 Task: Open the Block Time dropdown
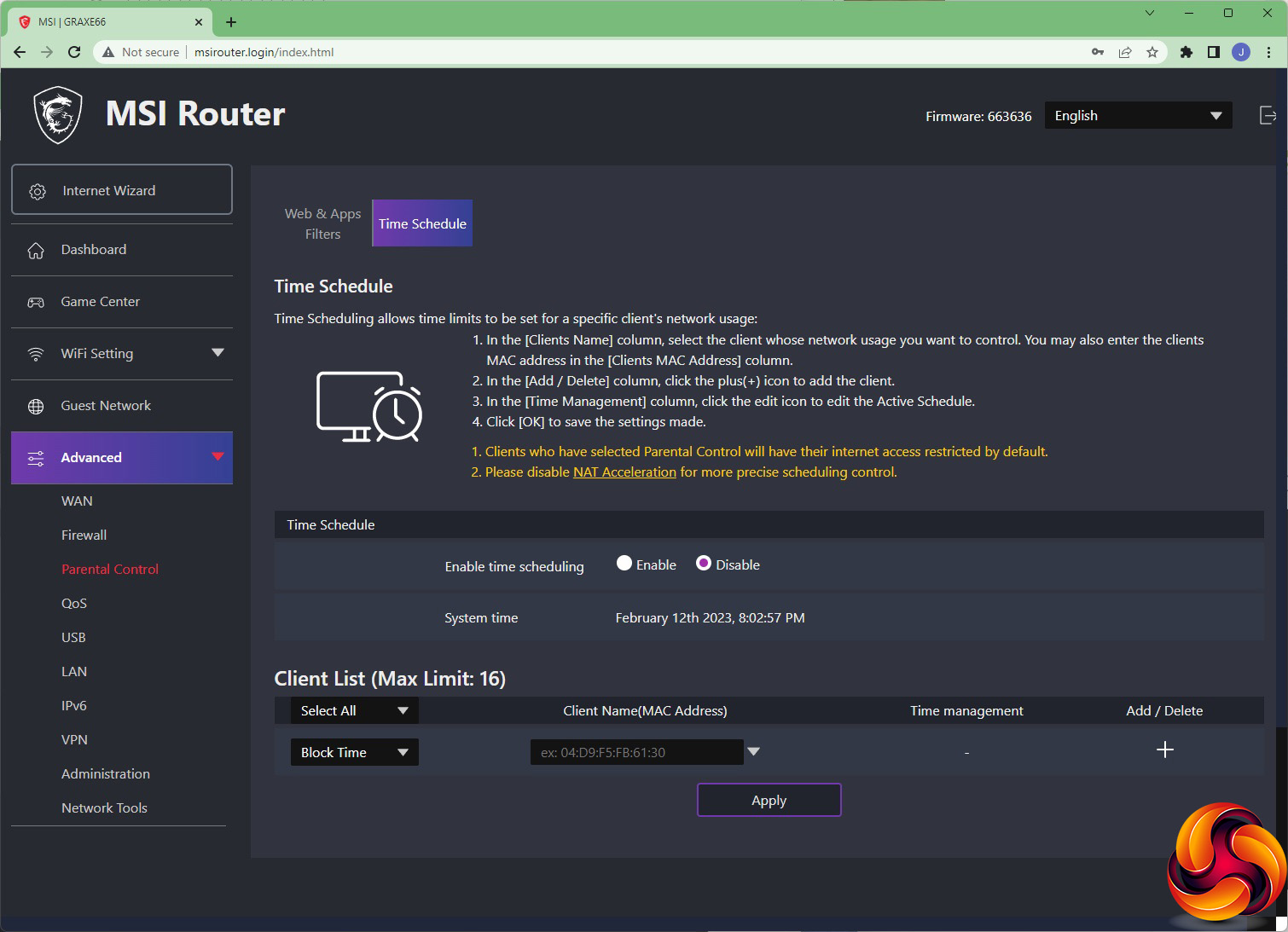[354, 752]
